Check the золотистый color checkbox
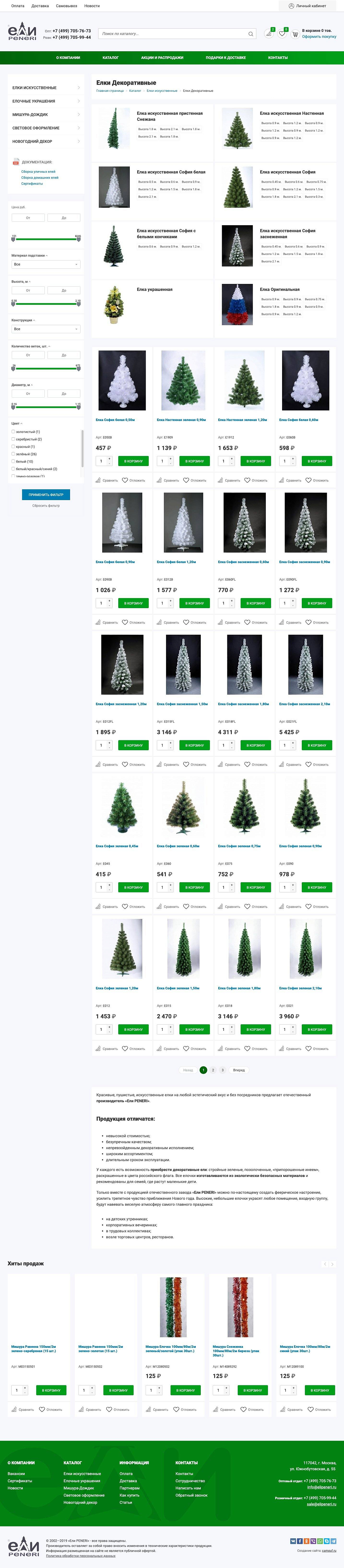Screen dimensions: 344x1568 click(13, 432)
